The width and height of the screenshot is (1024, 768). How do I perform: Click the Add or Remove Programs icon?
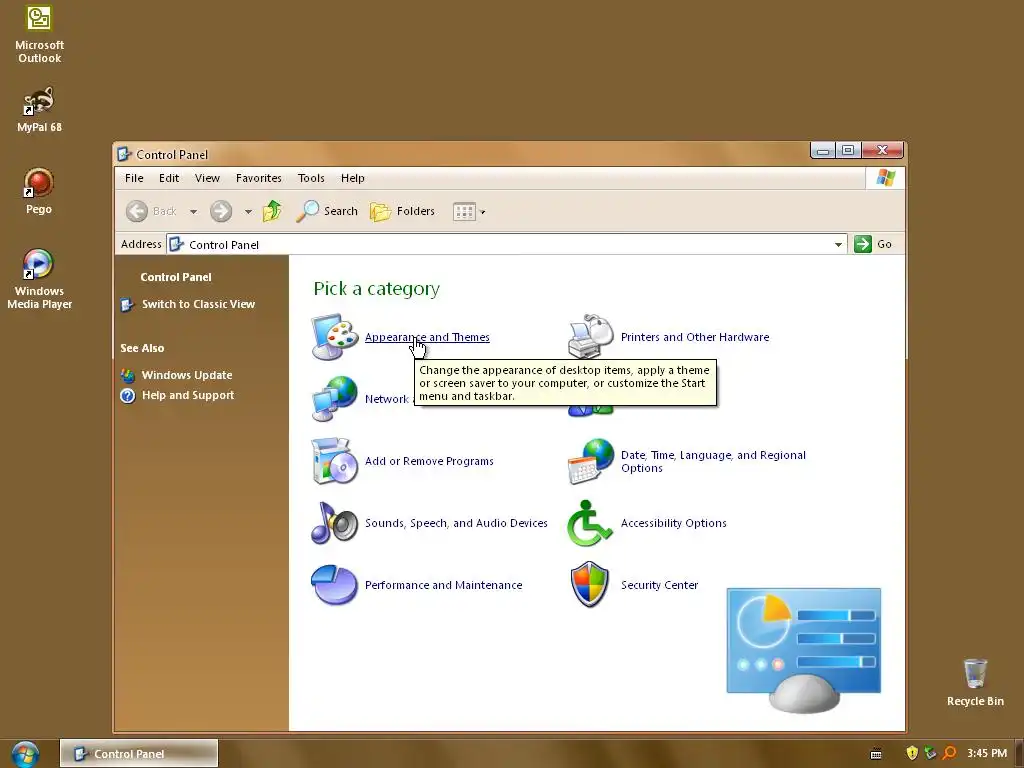334,461
